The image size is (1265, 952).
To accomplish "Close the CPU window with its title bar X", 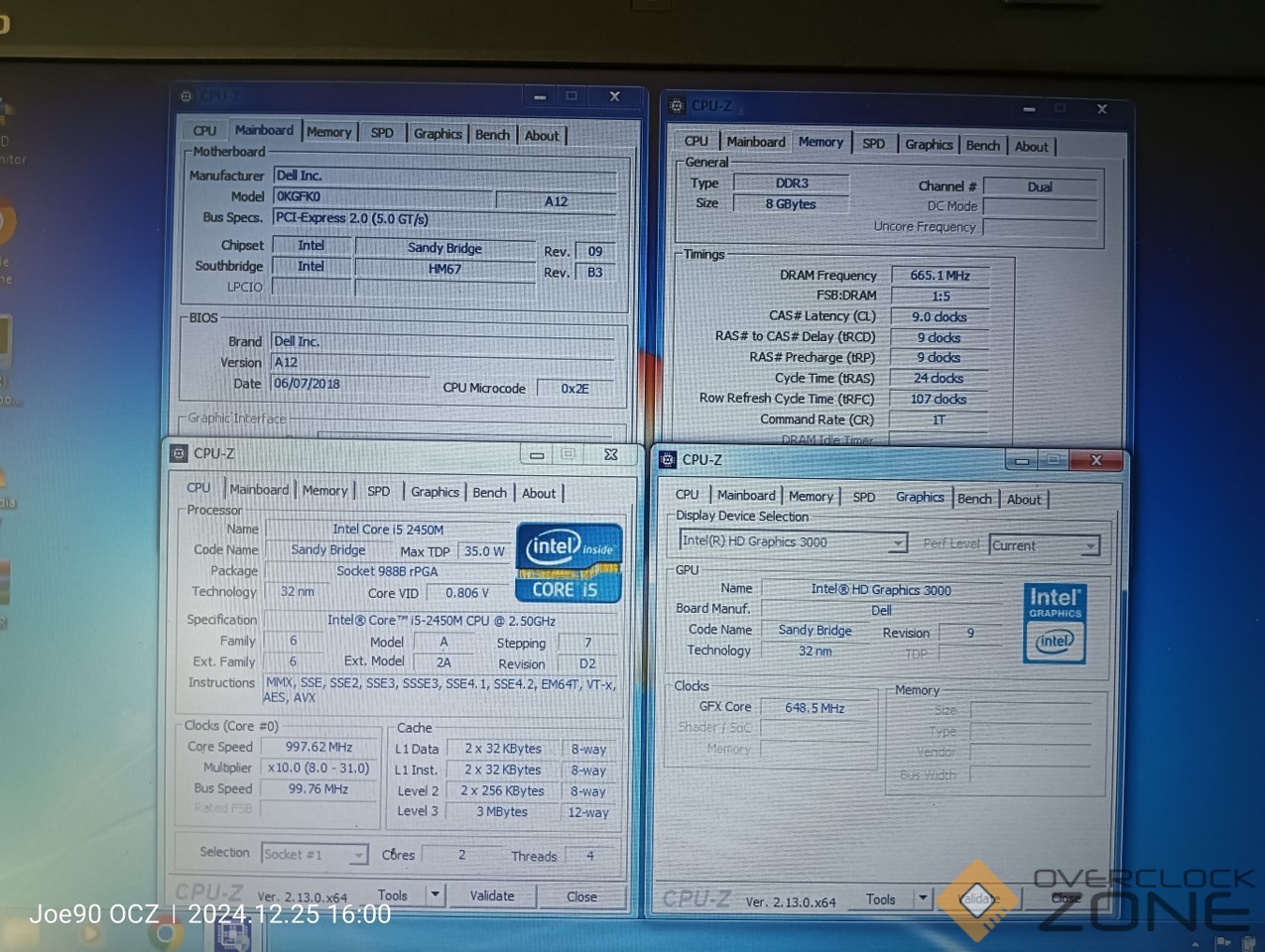I will (611, 454).
